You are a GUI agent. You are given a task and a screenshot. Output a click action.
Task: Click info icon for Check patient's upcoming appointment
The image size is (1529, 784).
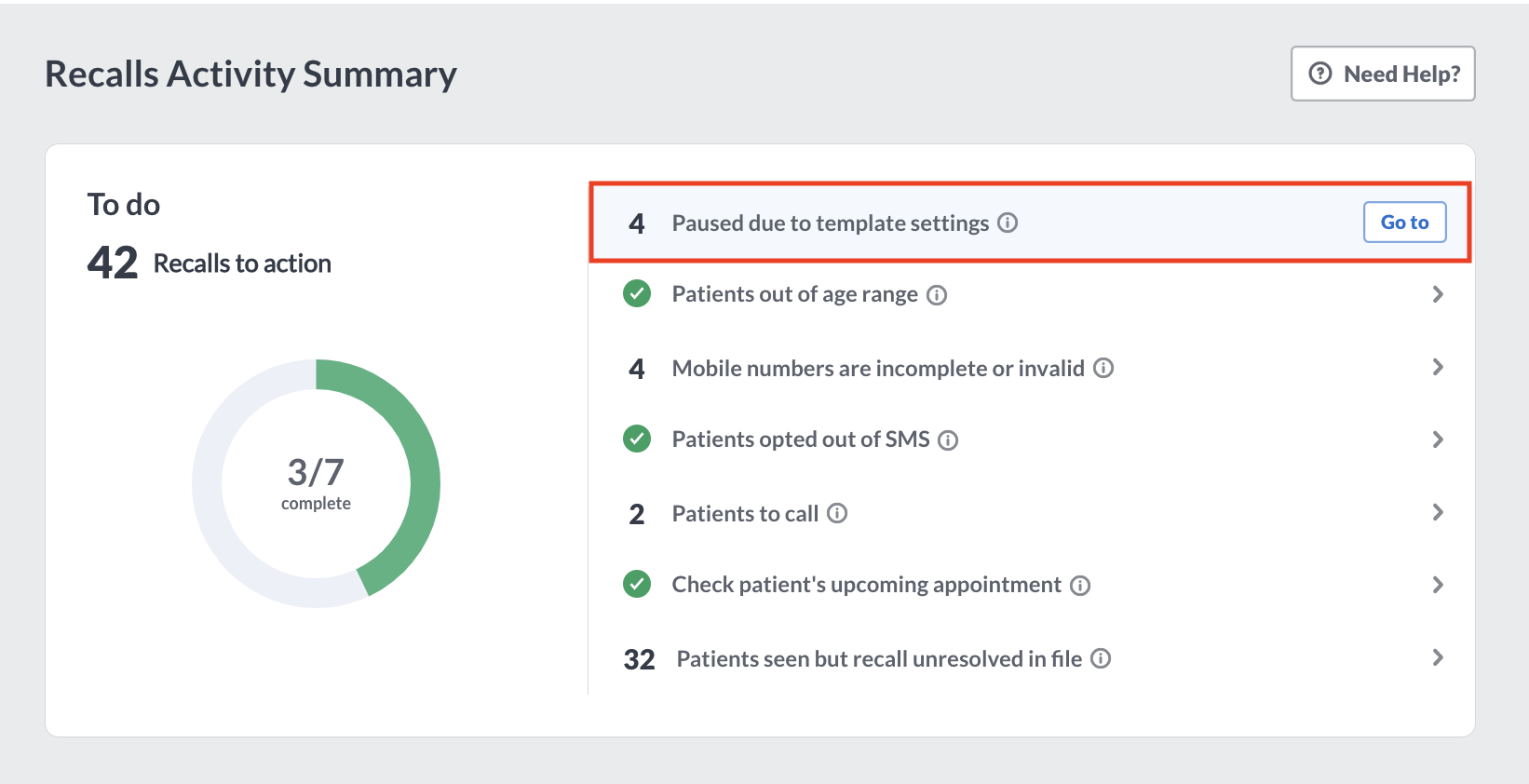pos(1080,586)
